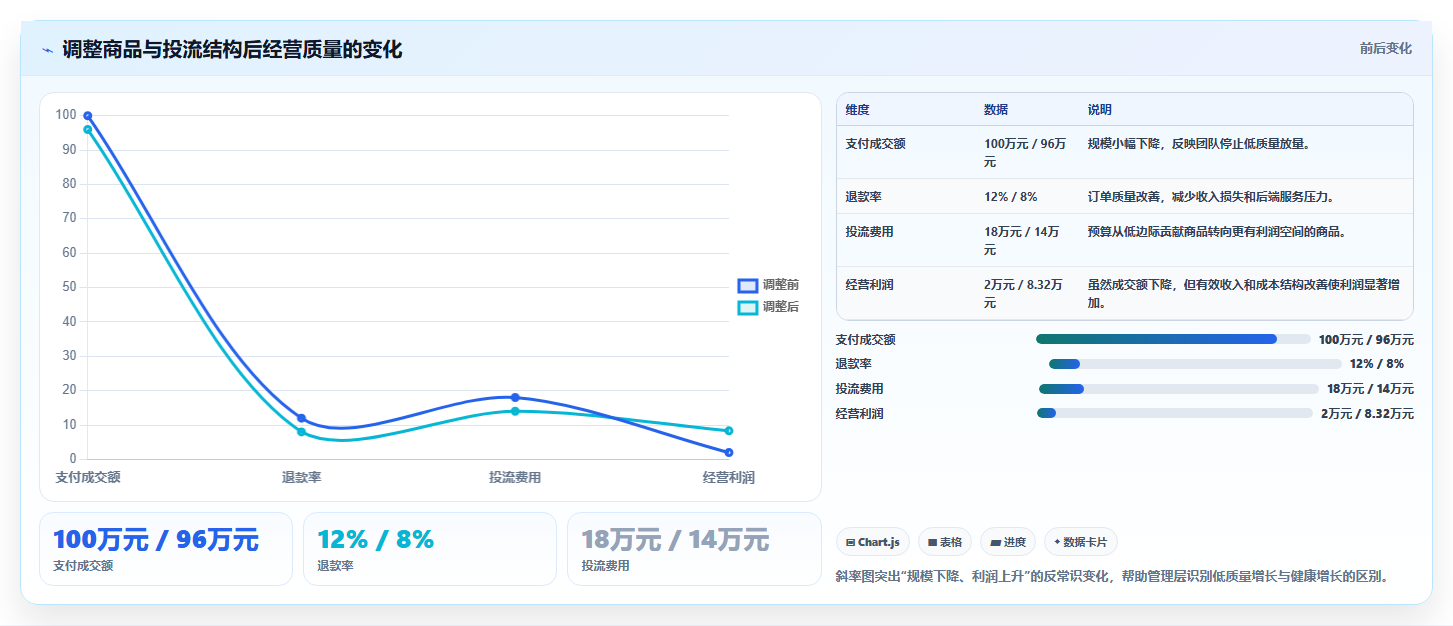Click the table cell 2万元 / 8.32万元
This screenshot has width=1453, height=626.
(1024, 294)
